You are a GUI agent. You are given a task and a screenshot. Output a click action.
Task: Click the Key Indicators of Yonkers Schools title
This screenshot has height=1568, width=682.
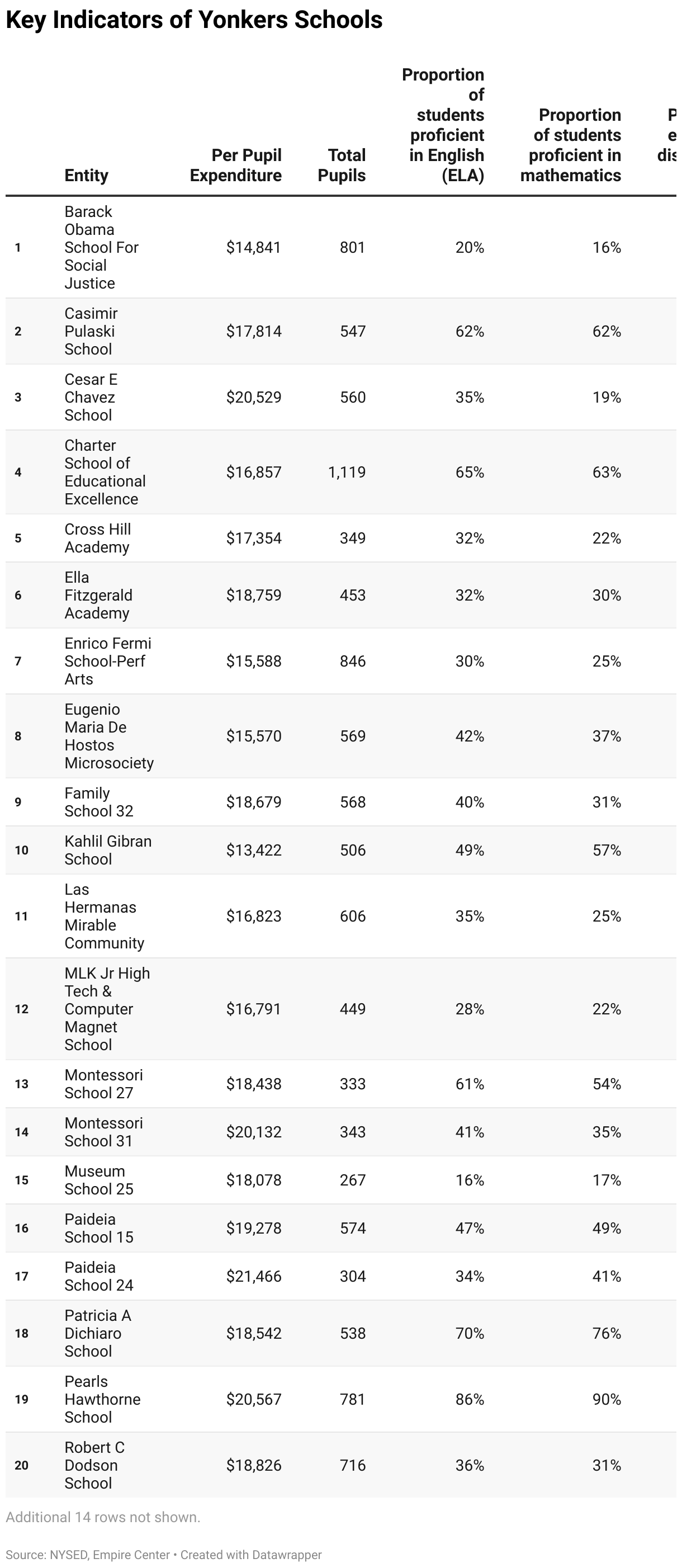(194, 20)
